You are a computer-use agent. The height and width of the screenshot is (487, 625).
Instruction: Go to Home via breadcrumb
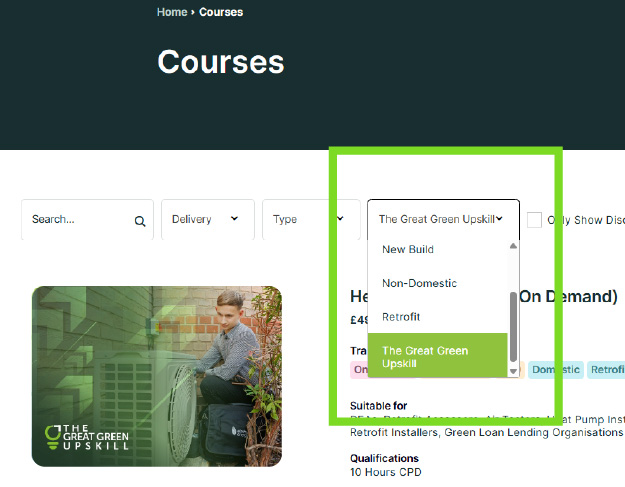(172, 12)
